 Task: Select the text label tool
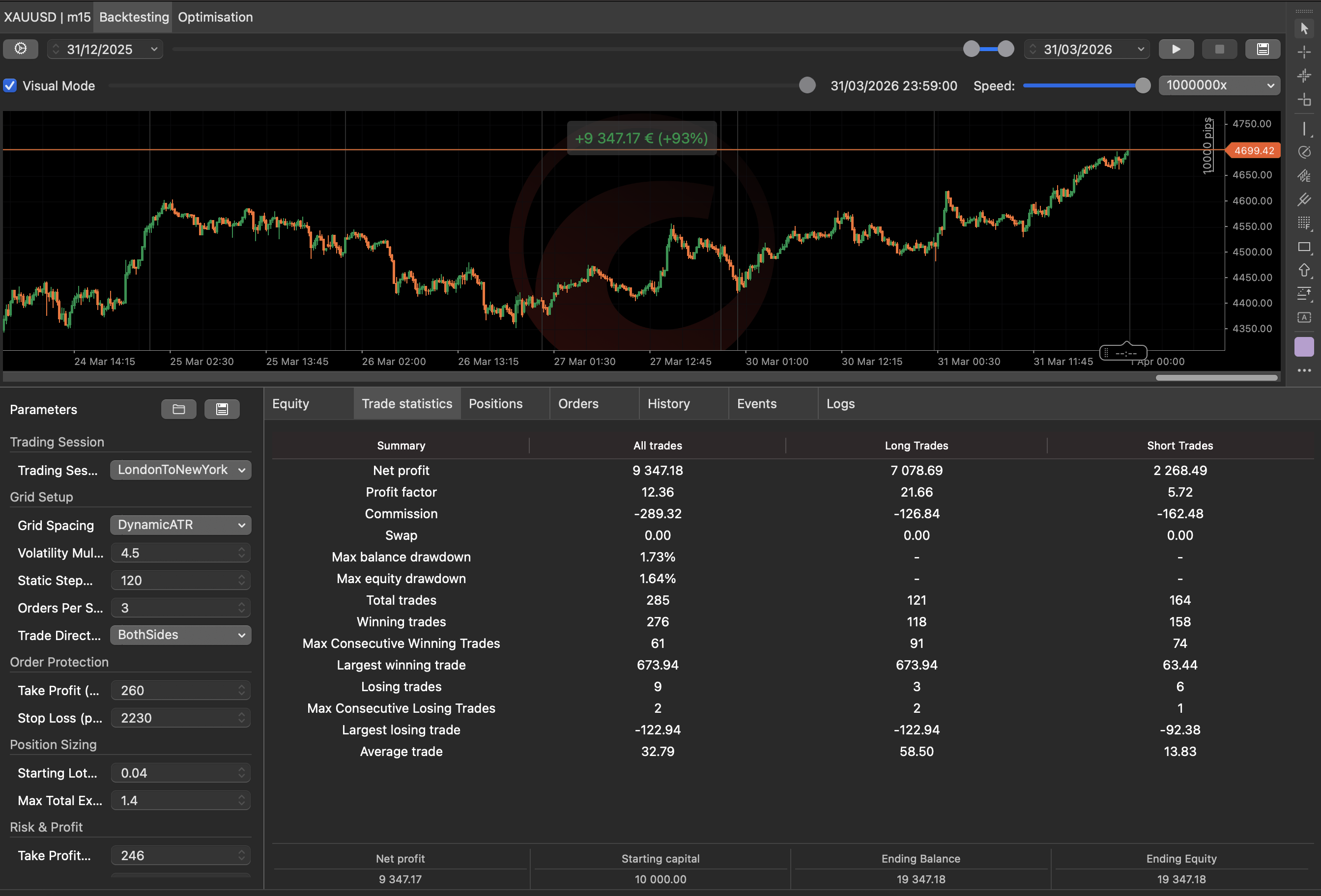coord(1304,317)
